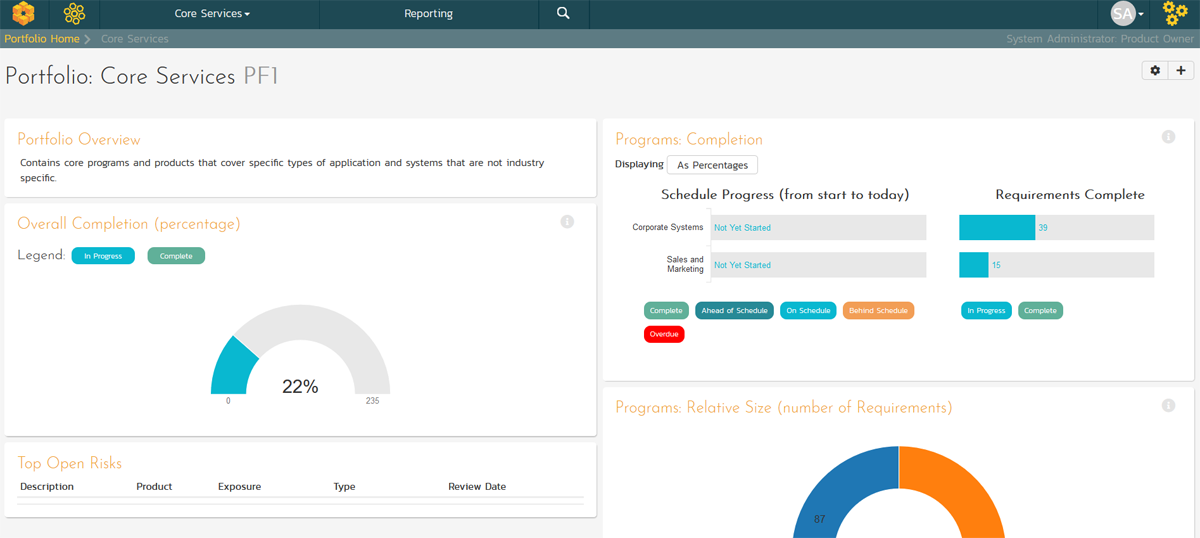Toggle the In Progress legend in Overall Completion
Viewport: 1200px width, 538px height.
tap(103, 256)
